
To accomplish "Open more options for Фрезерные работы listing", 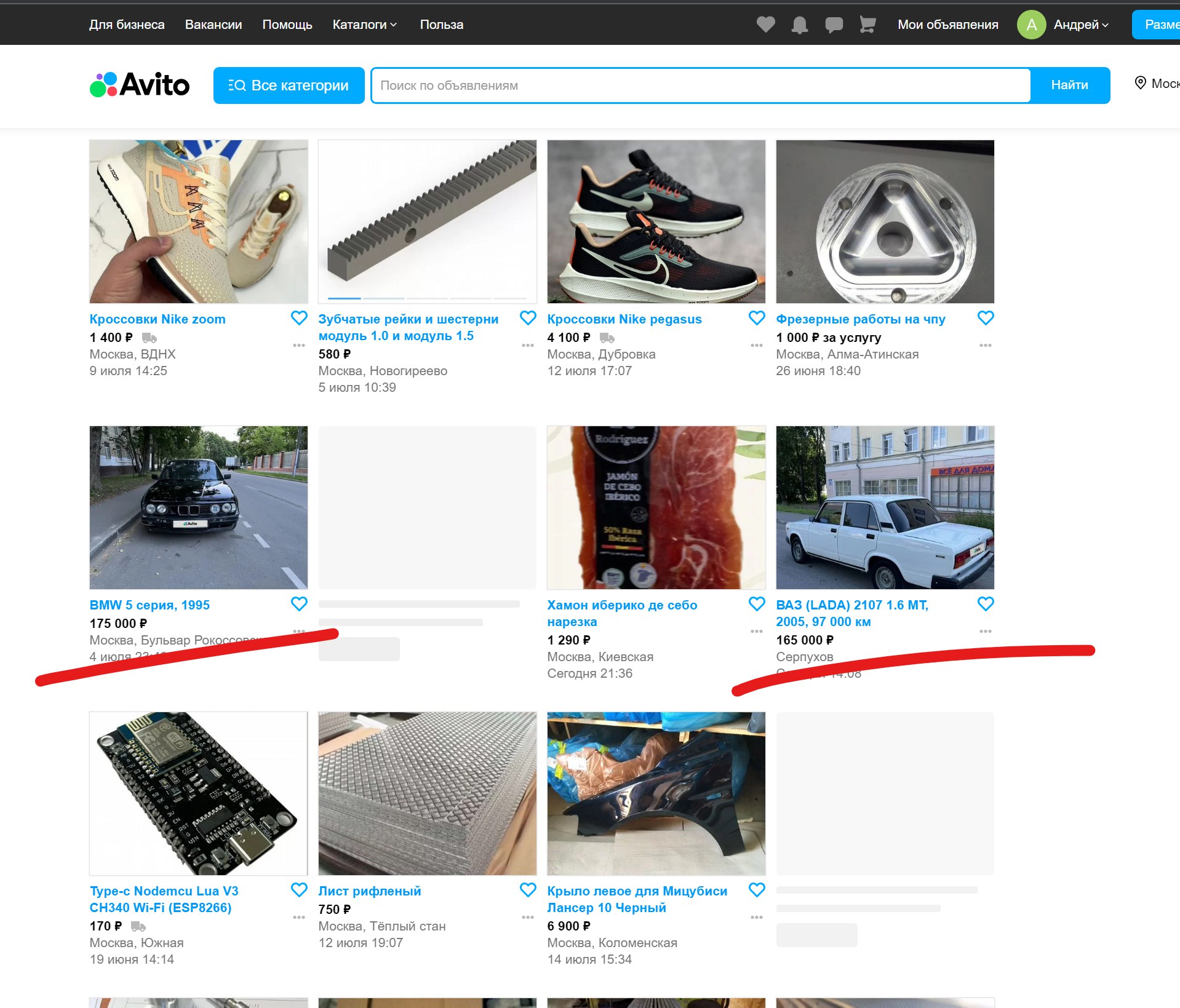I will [986, 345].
